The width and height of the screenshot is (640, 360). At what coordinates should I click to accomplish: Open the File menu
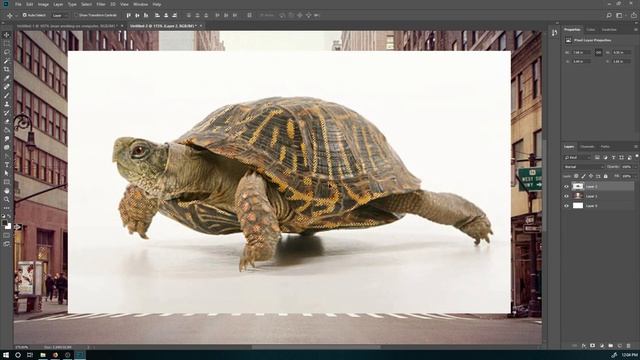pos(18,4)
